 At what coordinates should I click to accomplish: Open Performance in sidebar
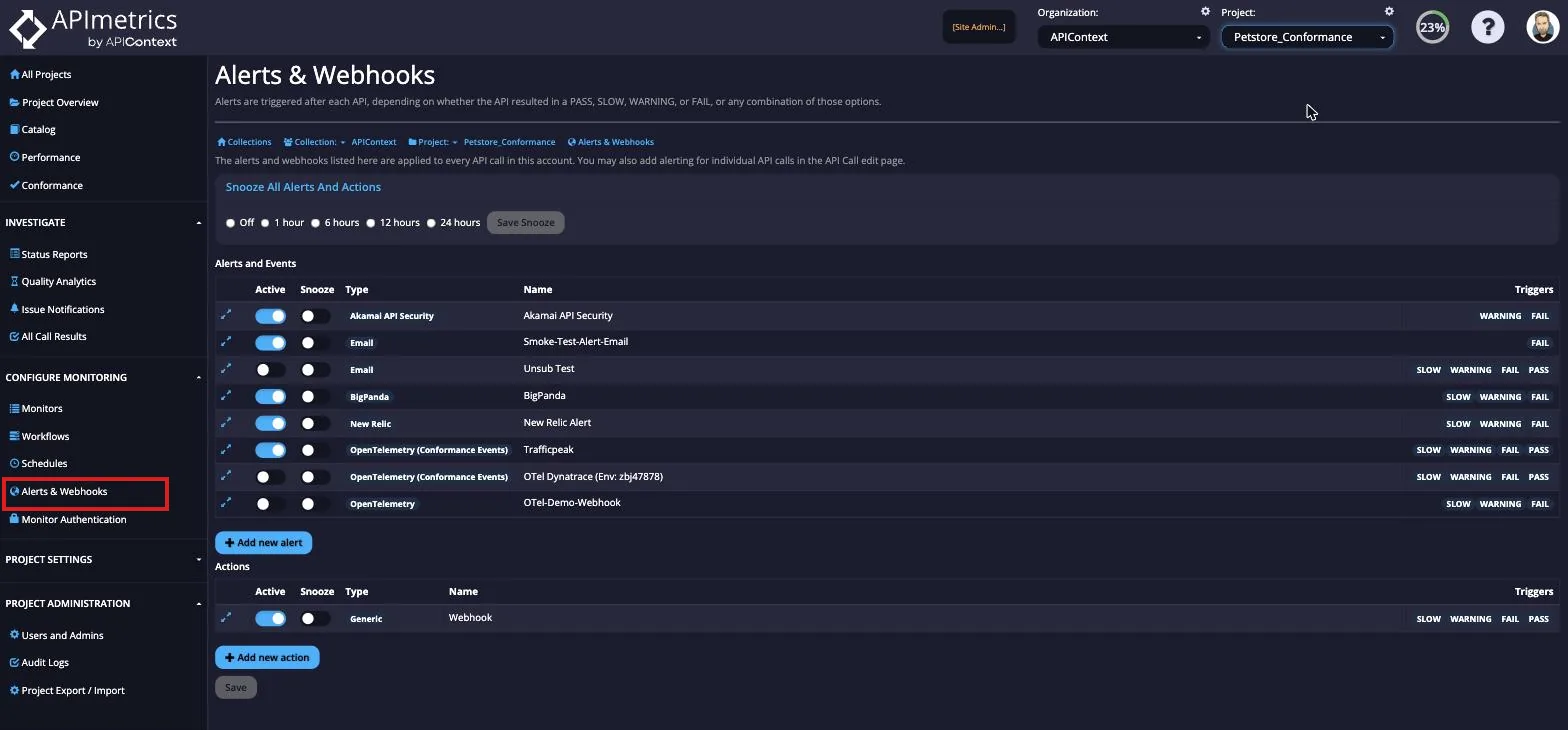pyautogui.click(x=45, y=157)
